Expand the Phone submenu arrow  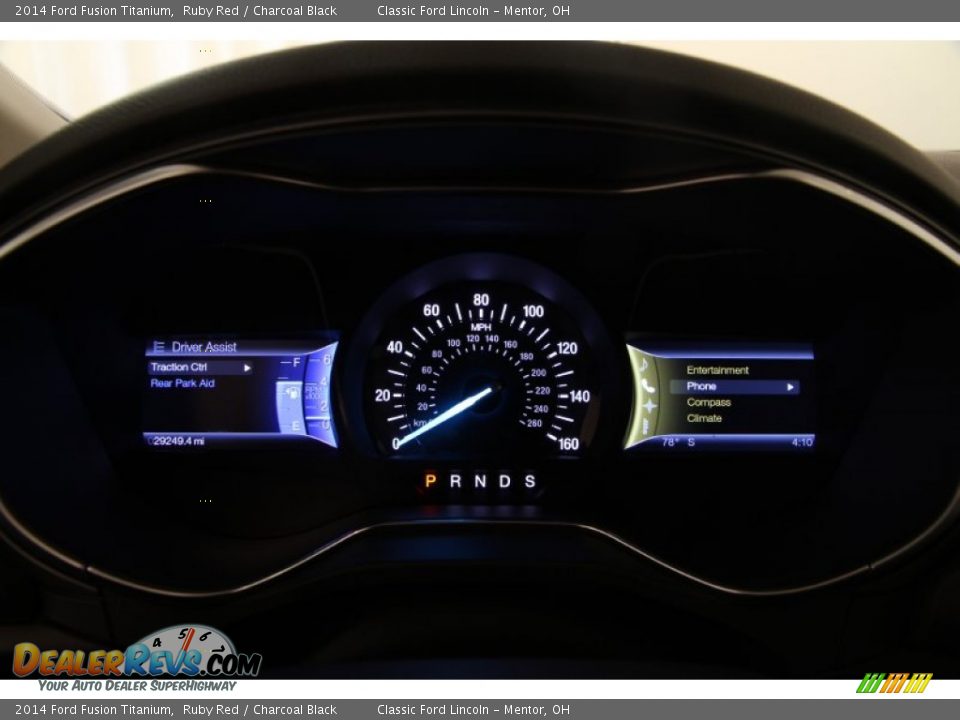790,387
